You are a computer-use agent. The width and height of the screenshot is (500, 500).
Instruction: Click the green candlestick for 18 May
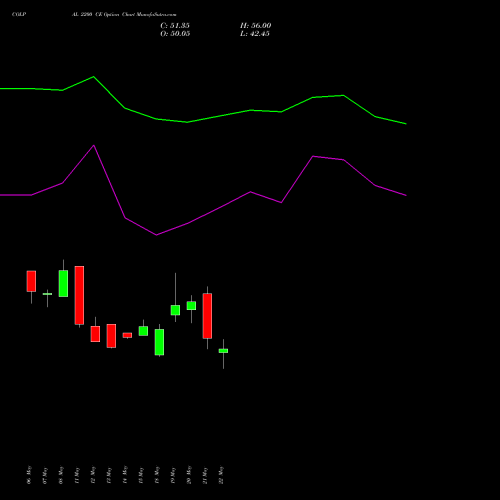click(159, 342)
